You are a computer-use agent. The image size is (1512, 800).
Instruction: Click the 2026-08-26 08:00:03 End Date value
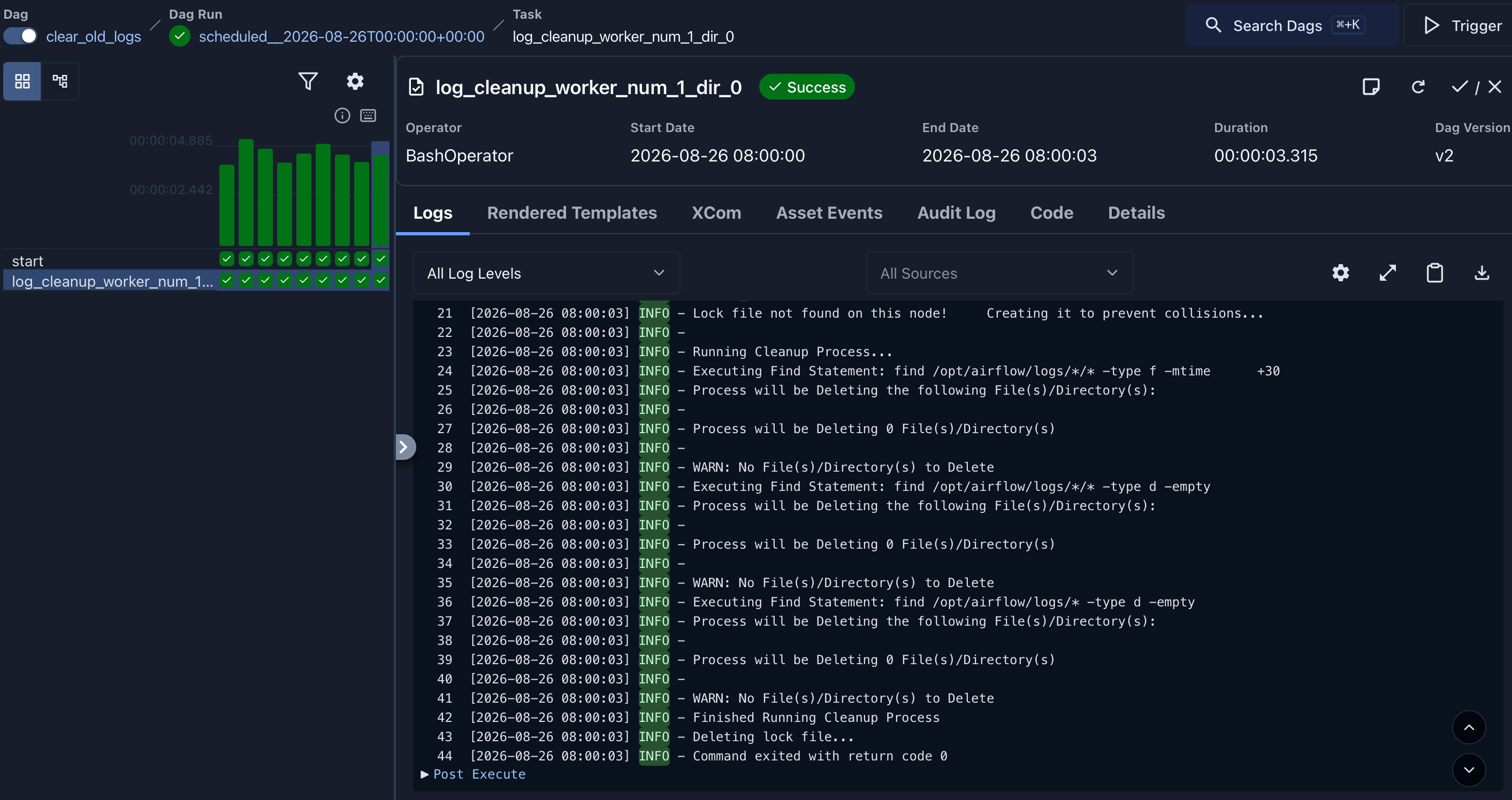click(1009, 156)
